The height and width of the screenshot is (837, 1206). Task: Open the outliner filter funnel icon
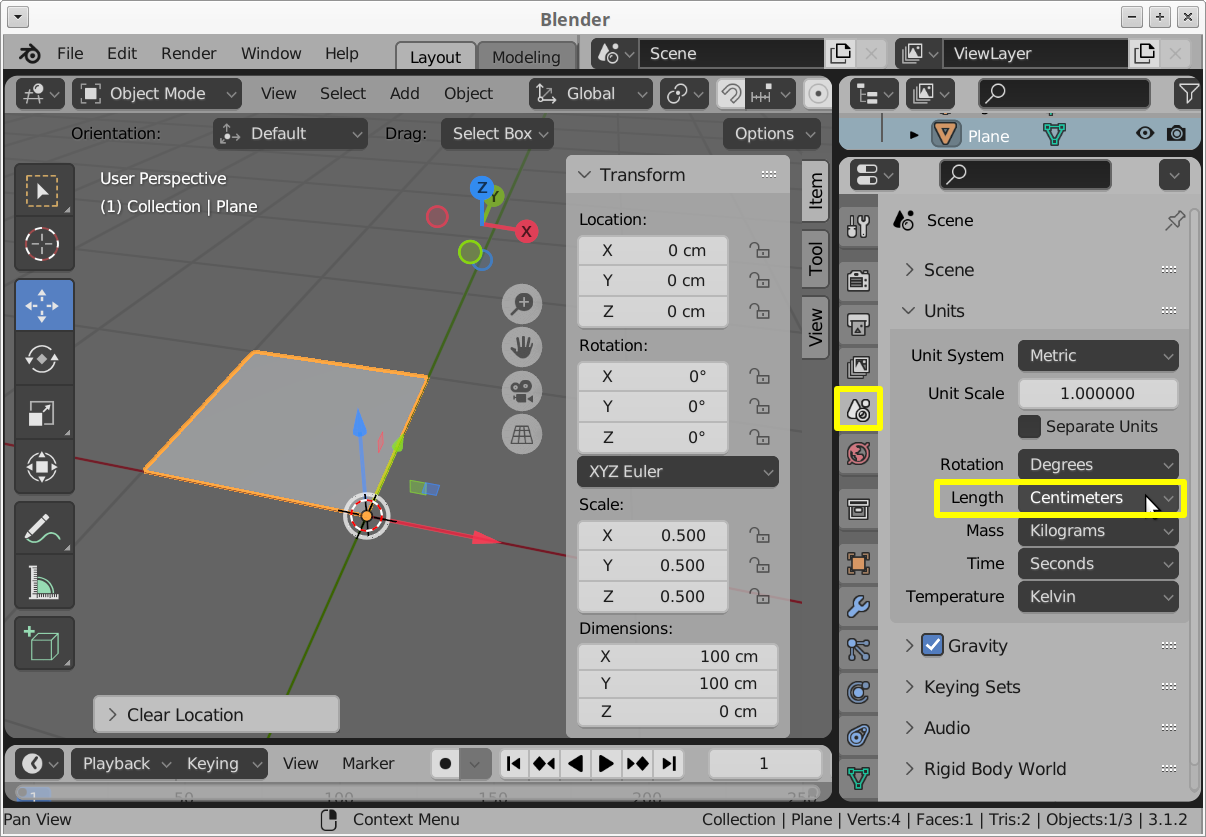(x=1187, y=94)
